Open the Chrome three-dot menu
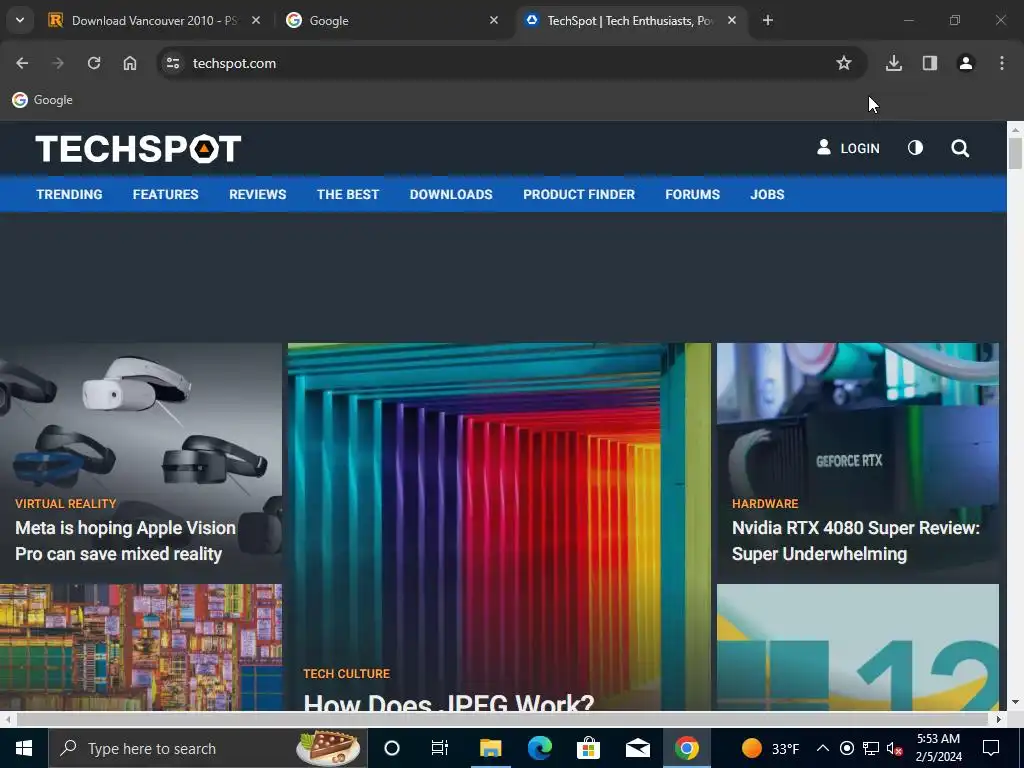The image size is (1024, 768). click(1002, 63)
